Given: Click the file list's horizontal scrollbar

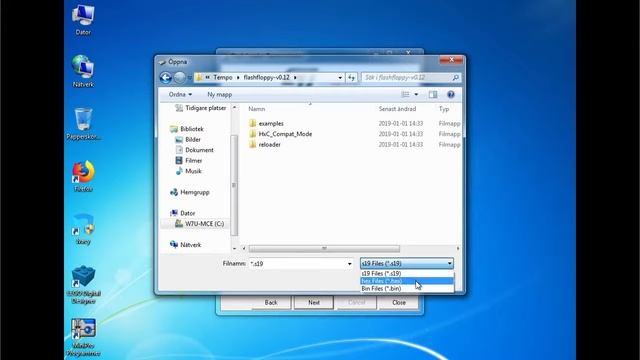Looking at the screenshot, I should click(x=324, y=249).
